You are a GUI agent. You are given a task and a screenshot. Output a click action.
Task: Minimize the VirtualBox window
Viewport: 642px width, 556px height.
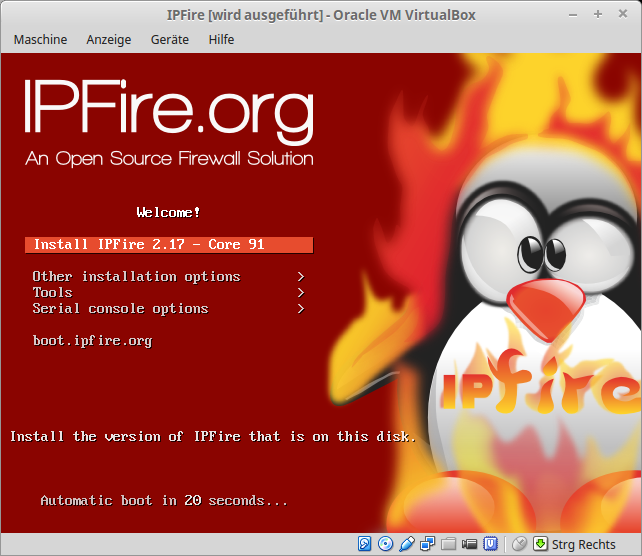tap(573, 15)
